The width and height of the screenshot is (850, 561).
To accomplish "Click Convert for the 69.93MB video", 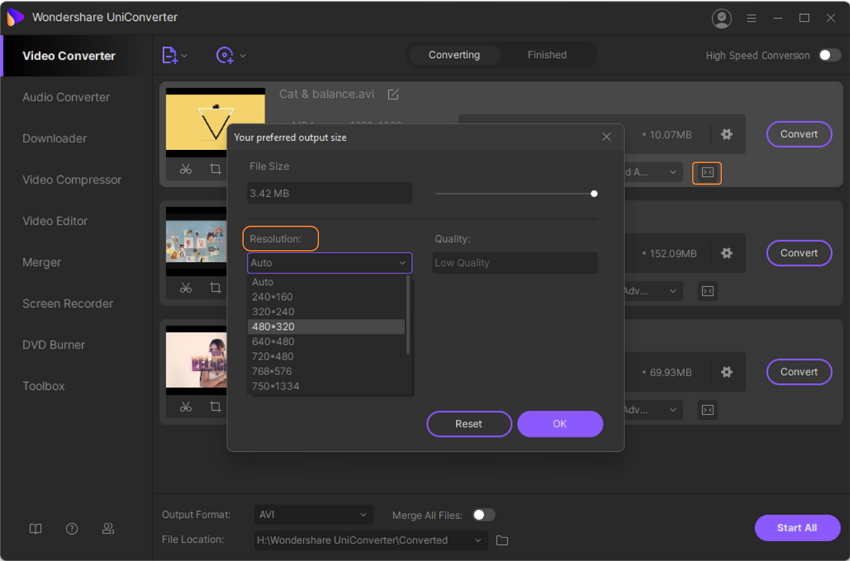I will pos(799,372).
